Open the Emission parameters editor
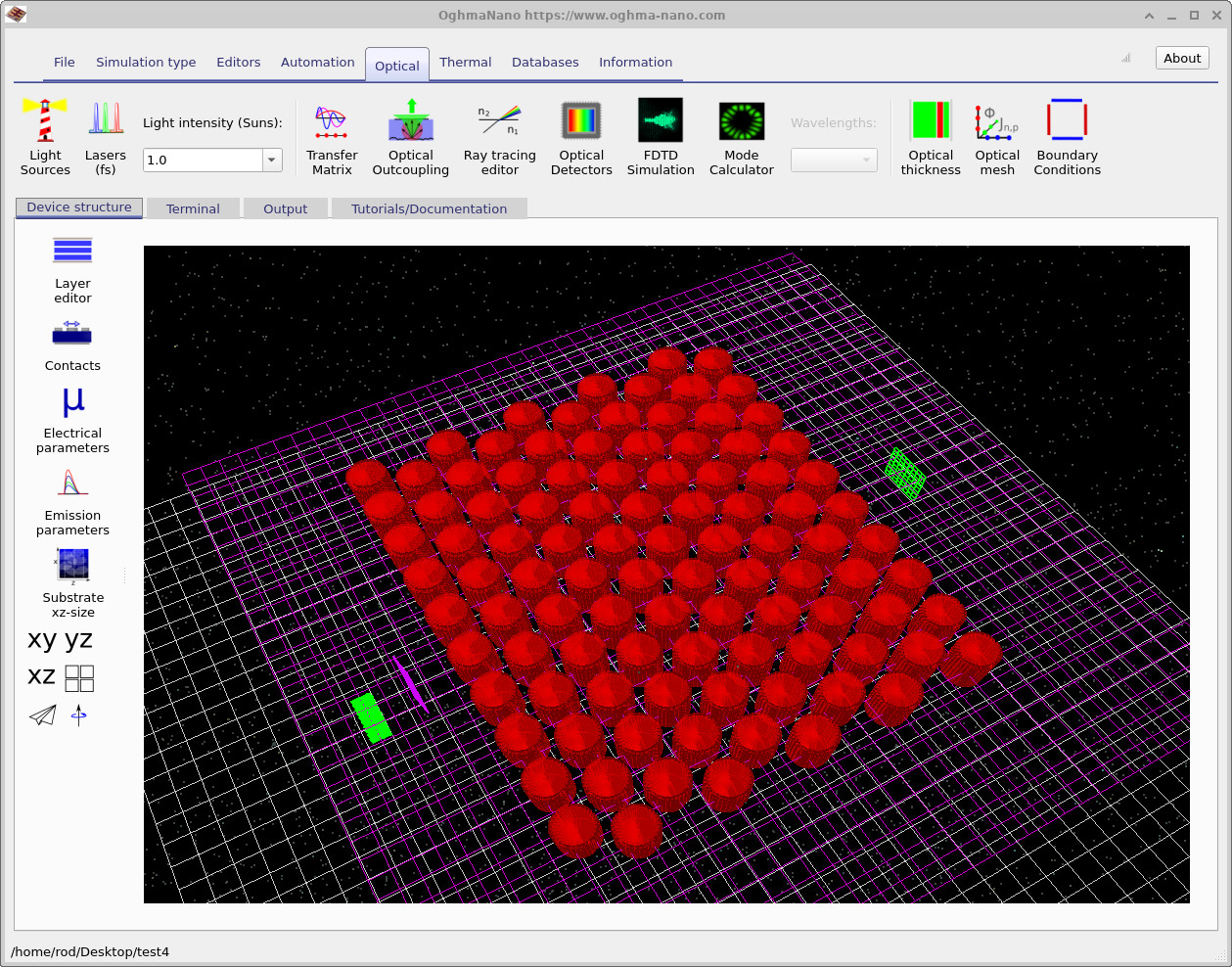 click(72, 502)
